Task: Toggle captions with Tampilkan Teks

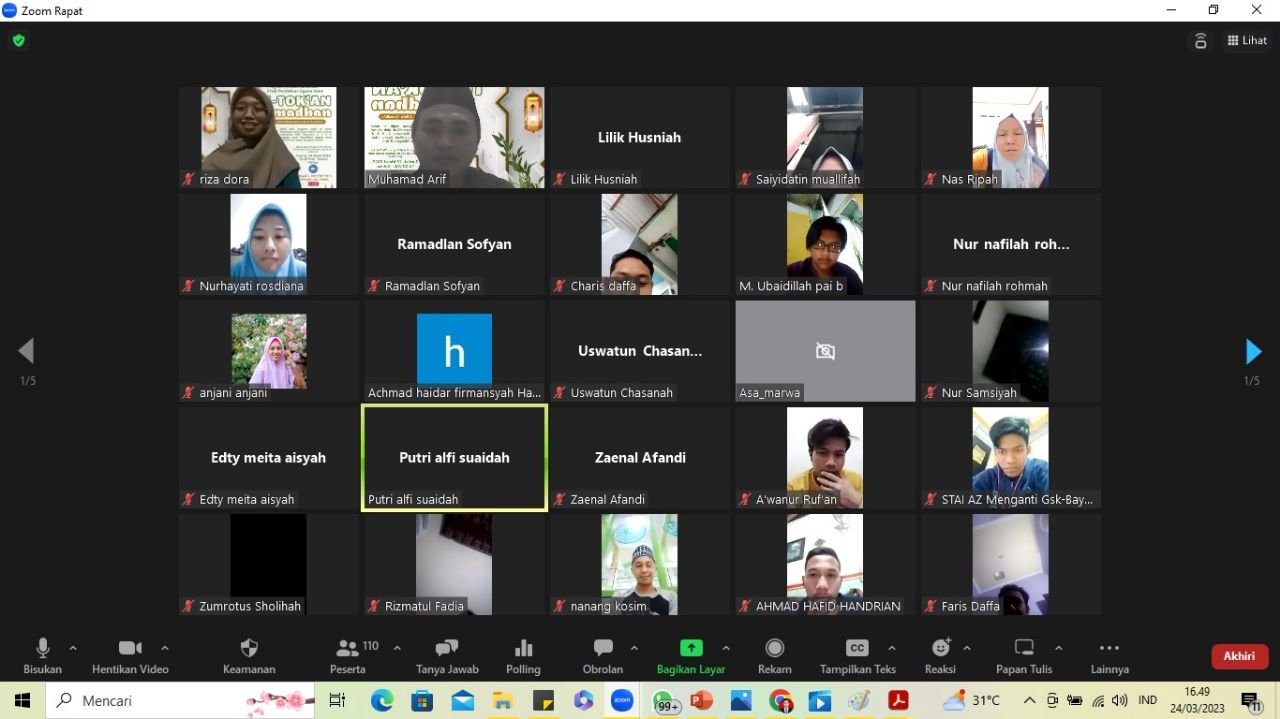Action: [x=857, y=649]
